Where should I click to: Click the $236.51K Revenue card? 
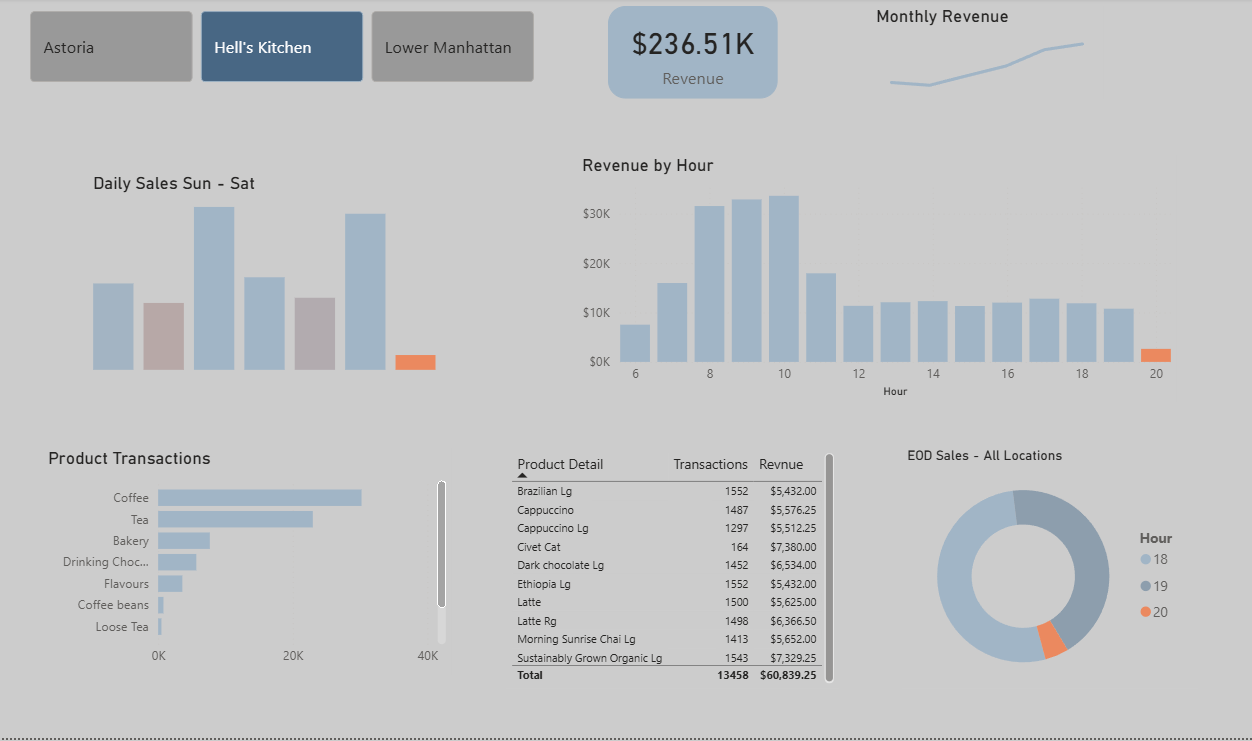[692, 53]
